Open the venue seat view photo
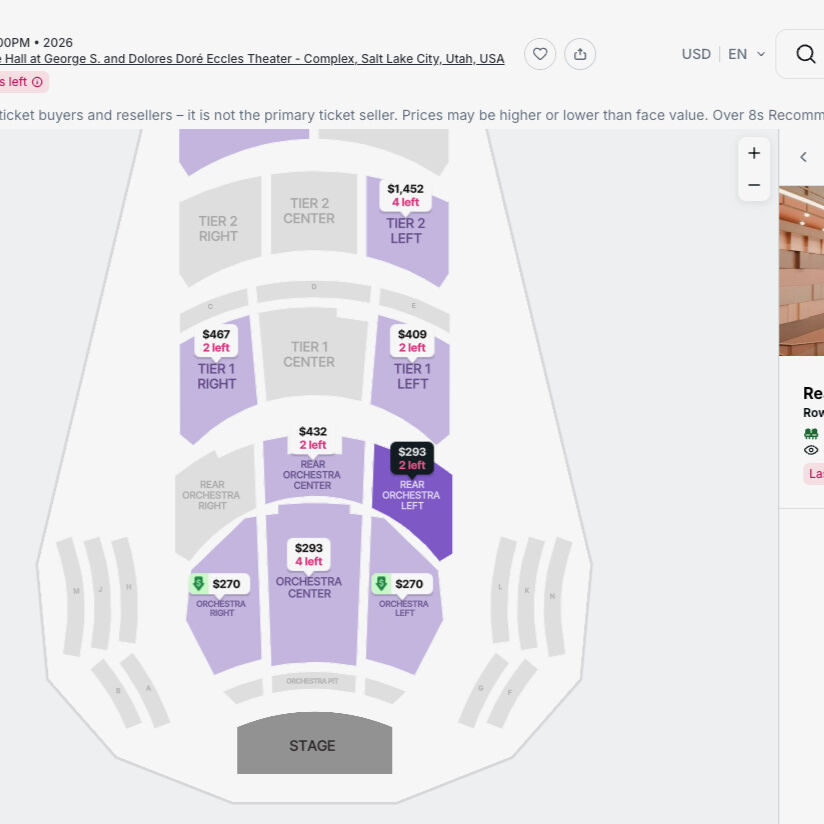 pos(802,270)
